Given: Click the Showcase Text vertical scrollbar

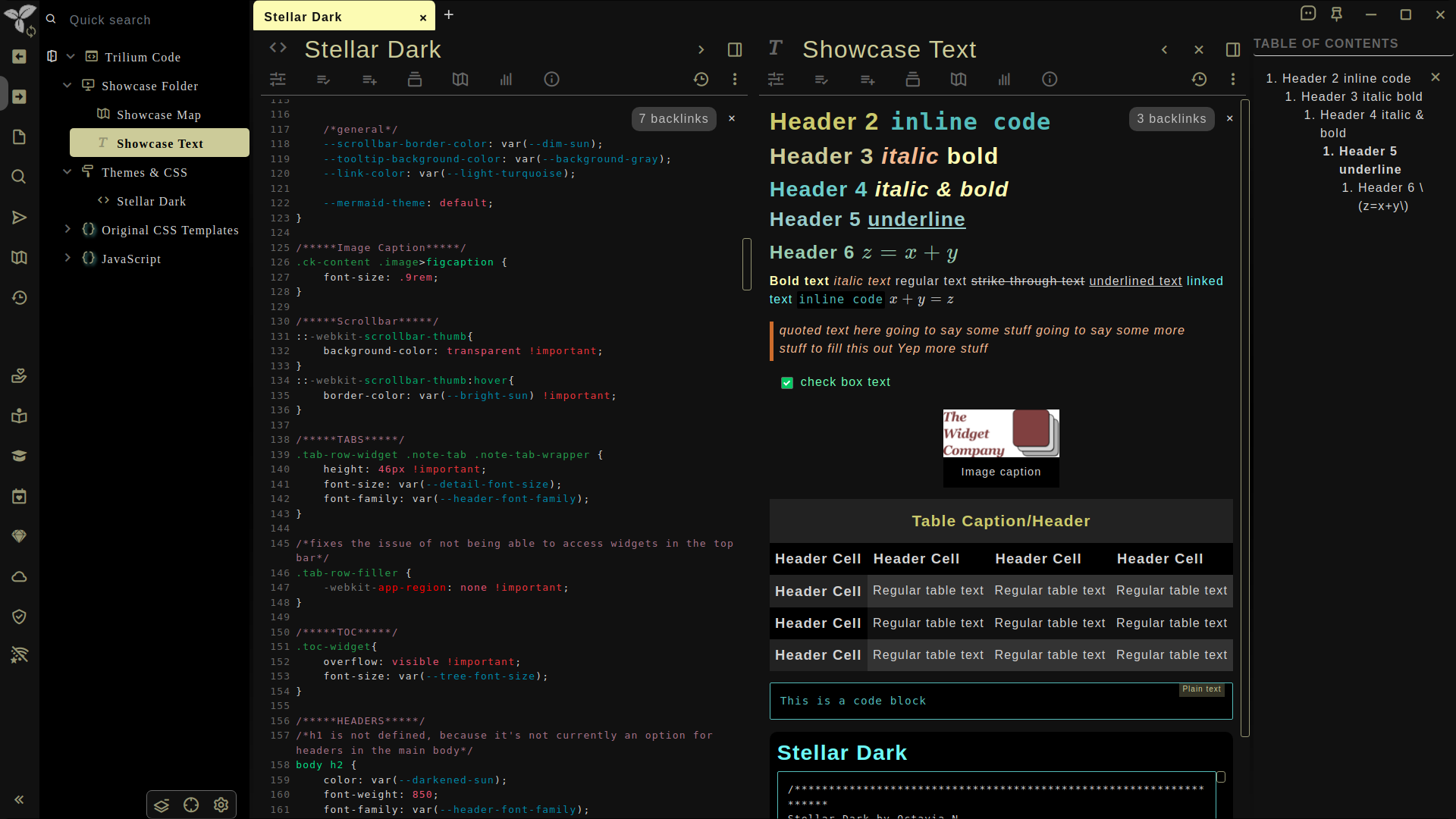Looking at the screenshot, I should pos(1244,417).
